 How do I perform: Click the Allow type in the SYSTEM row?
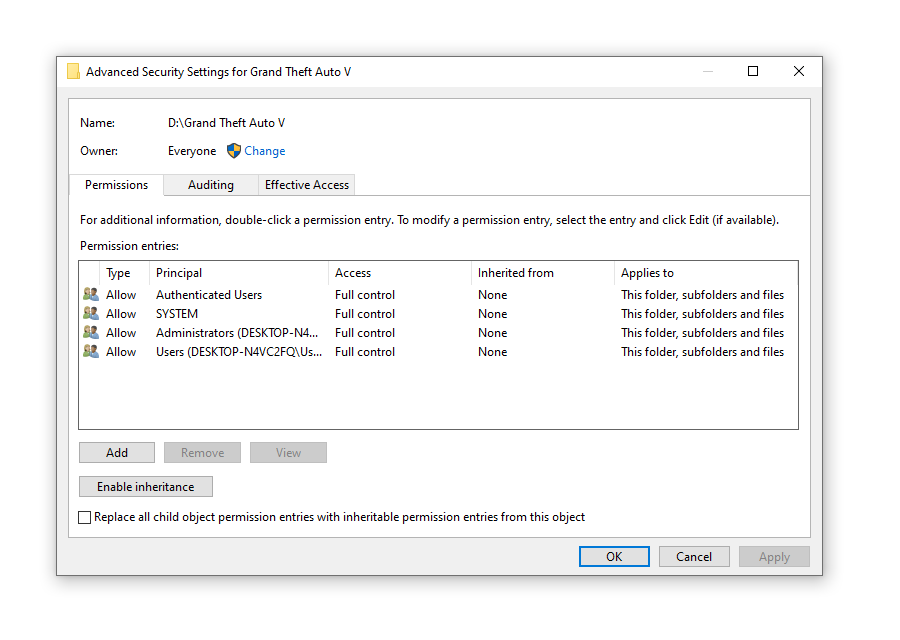[121, 313]
